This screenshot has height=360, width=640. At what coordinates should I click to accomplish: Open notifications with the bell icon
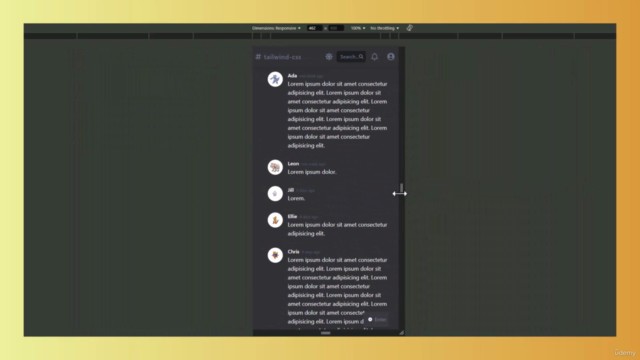pos(374,57)
